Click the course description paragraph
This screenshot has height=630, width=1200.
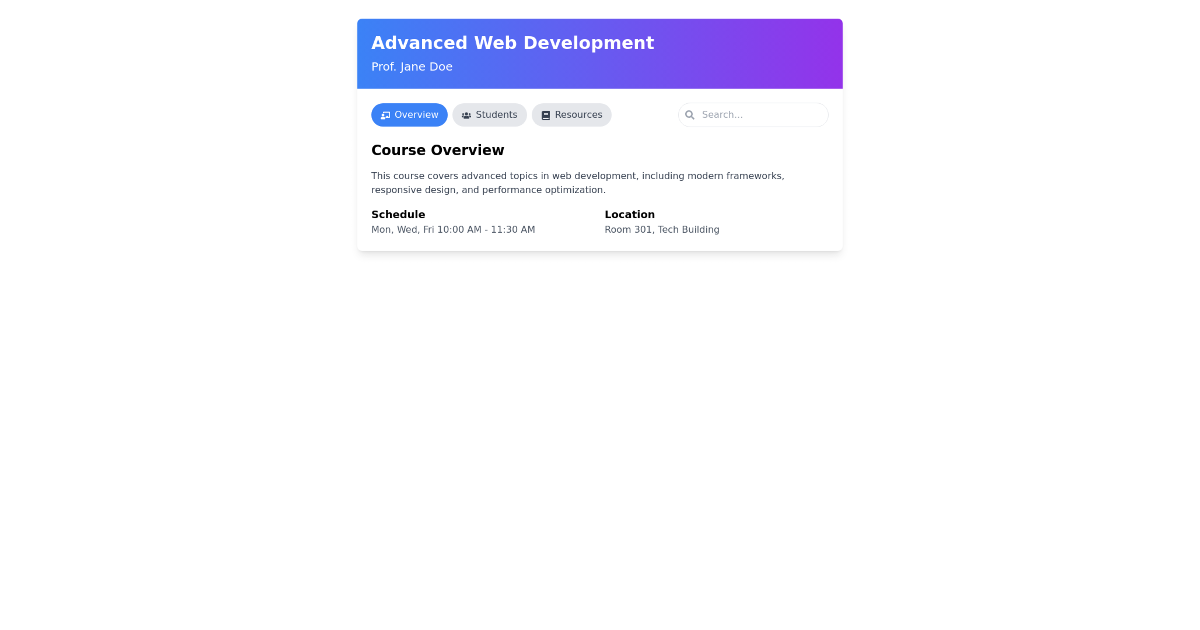click(577, 182)
